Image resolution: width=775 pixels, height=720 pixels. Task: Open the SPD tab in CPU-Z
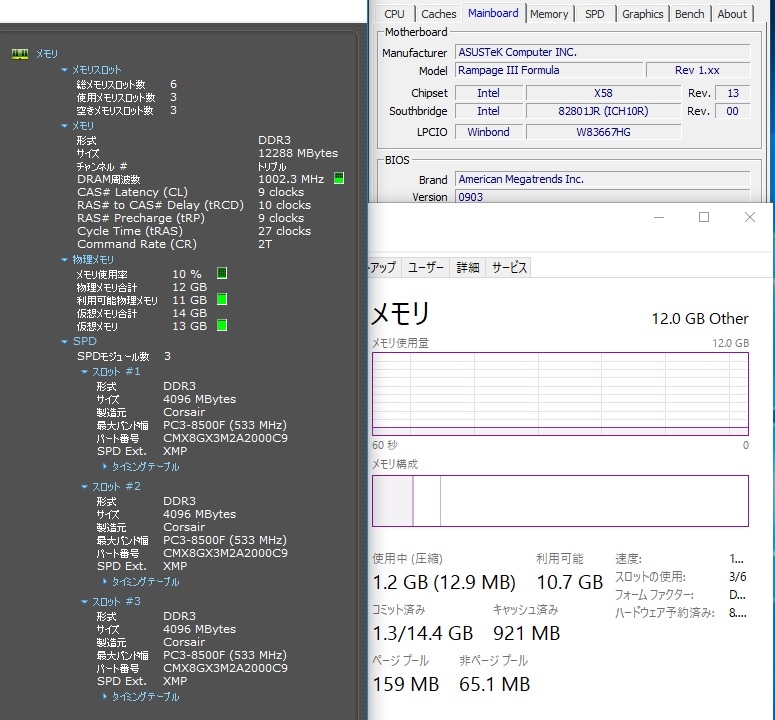coord(594,14)
